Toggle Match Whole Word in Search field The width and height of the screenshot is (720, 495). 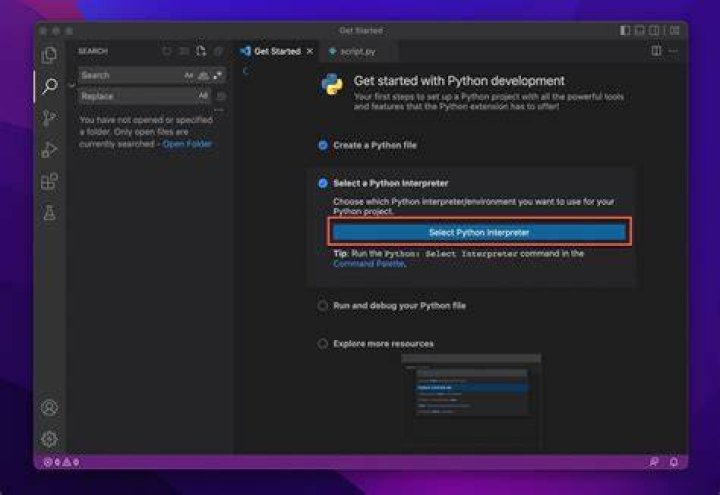click(203, 75)
